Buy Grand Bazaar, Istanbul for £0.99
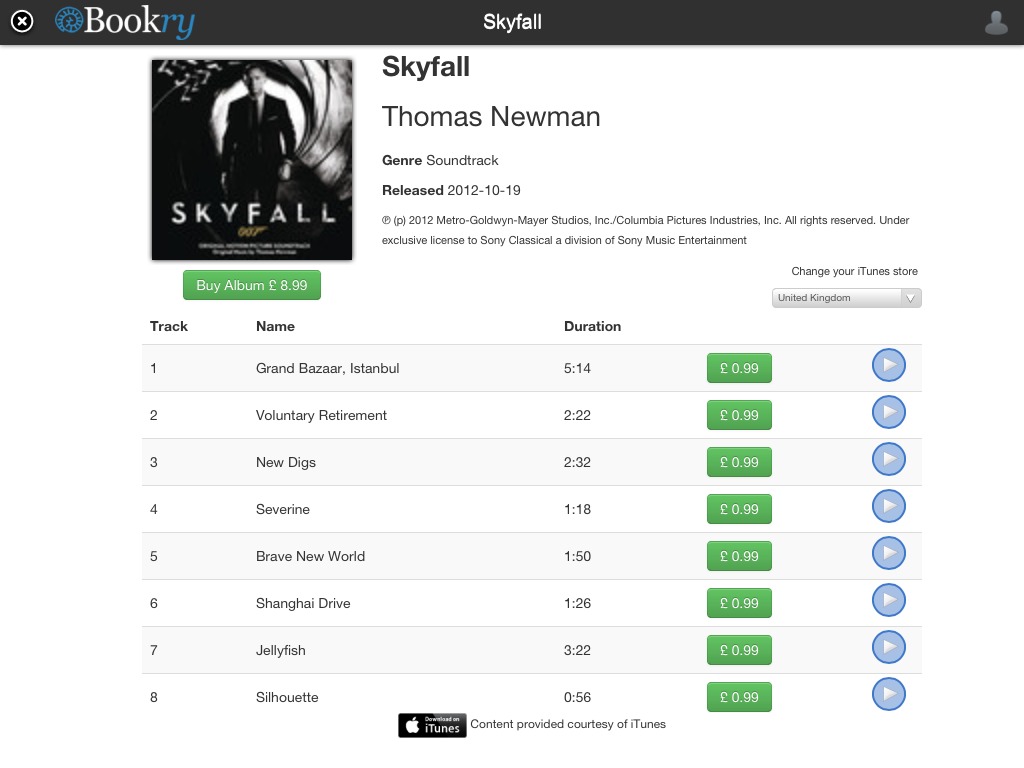The image size is (1024, 768). (x=739, y=368)
